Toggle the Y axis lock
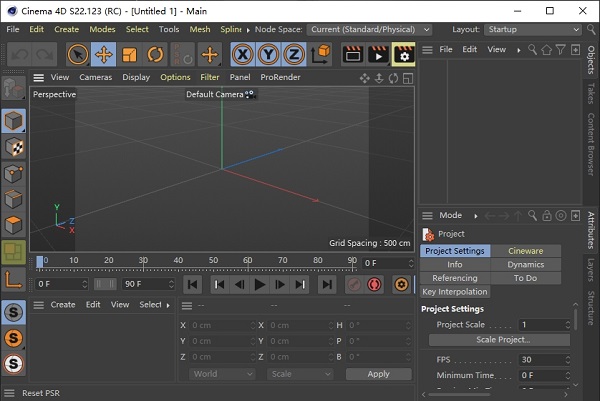Screen dimensions: 600x401 (x=268, y=54)
